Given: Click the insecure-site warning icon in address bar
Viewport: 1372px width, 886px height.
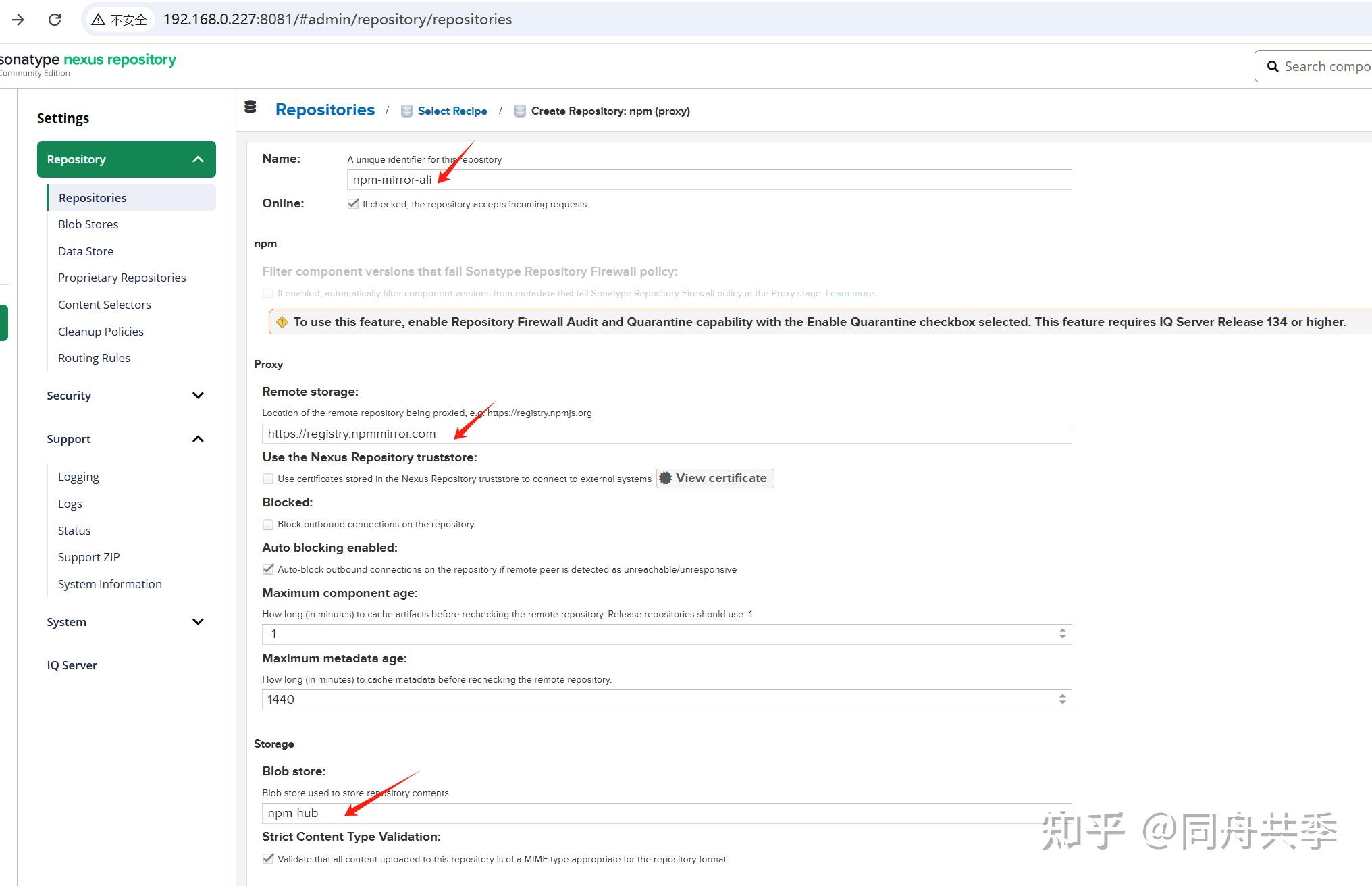Looking at the screenshot, I should pos(99,20).
